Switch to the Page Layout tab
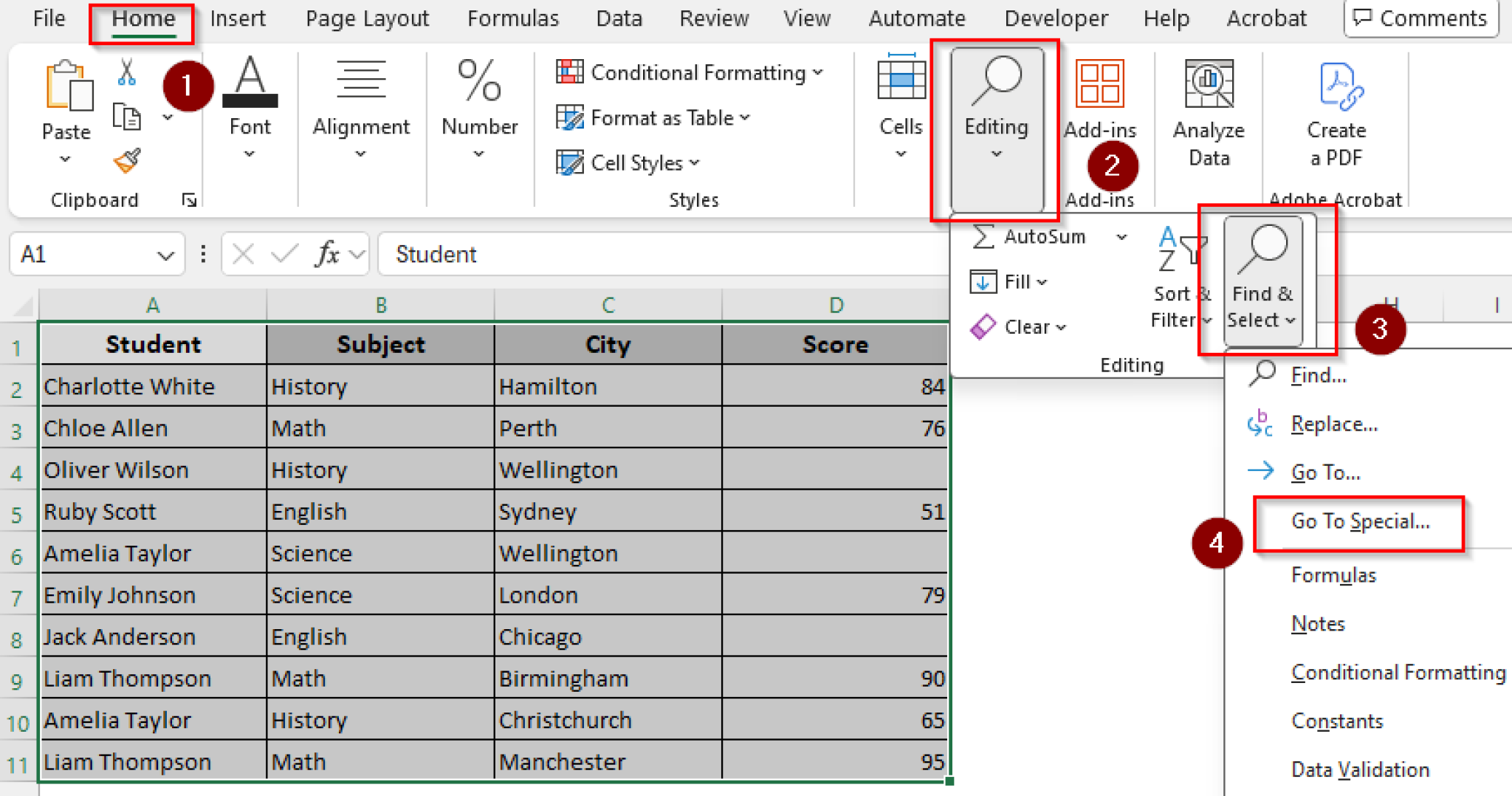The width and height of the screenshot is (1512, 796). click(367, 18)
